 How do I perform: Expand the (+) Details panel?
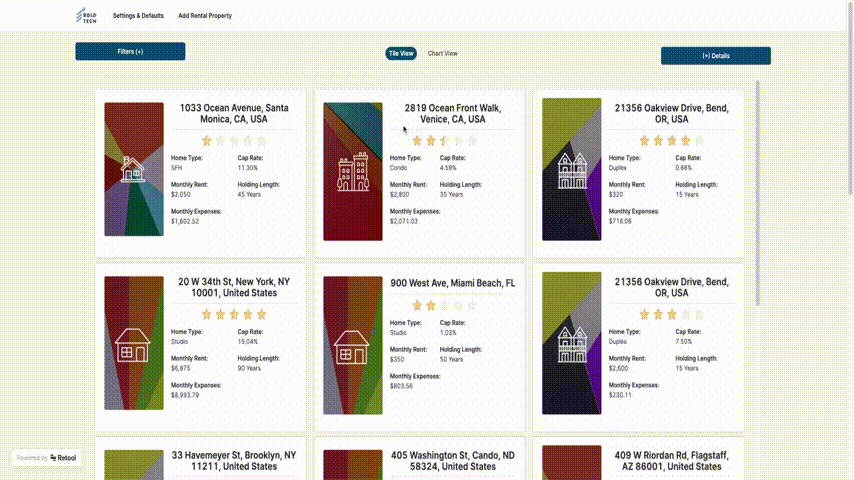(x=716, y=56)
